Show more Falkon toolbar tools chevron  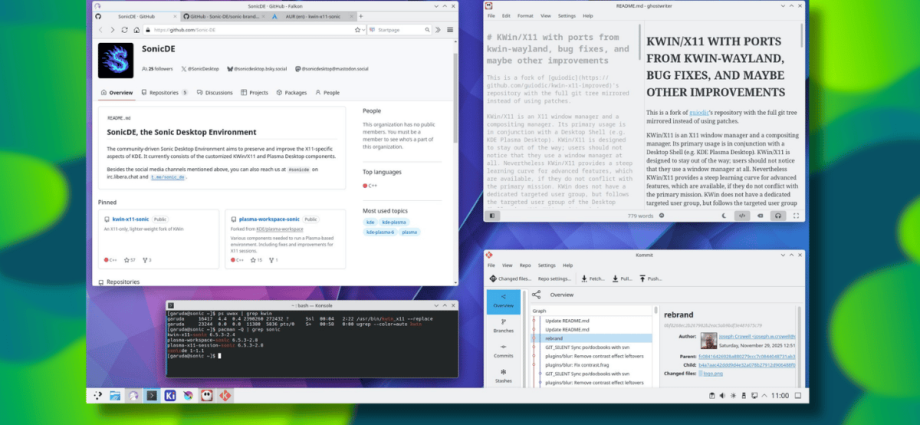pos(438,30)
